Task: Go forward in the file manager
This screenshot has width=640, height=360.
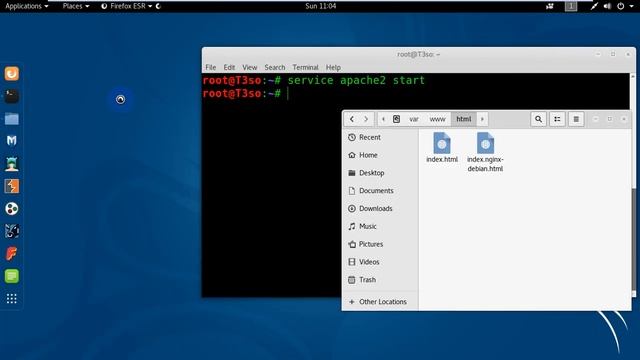Action: click(x=366, y=119)
